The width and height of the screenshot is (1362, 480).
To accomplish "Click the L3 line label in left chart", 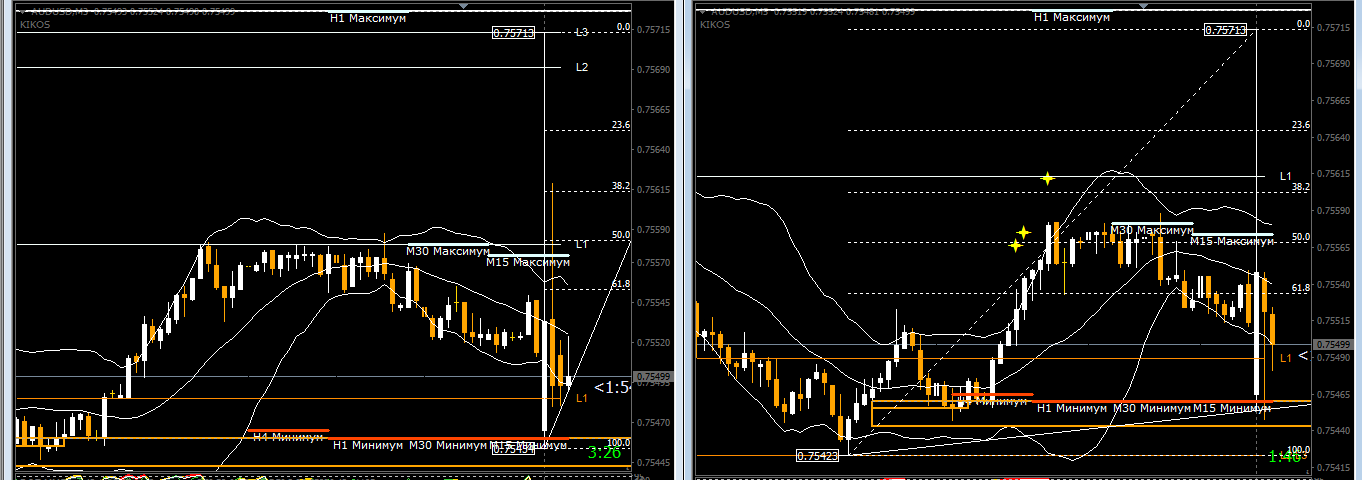I will (581, 33).
